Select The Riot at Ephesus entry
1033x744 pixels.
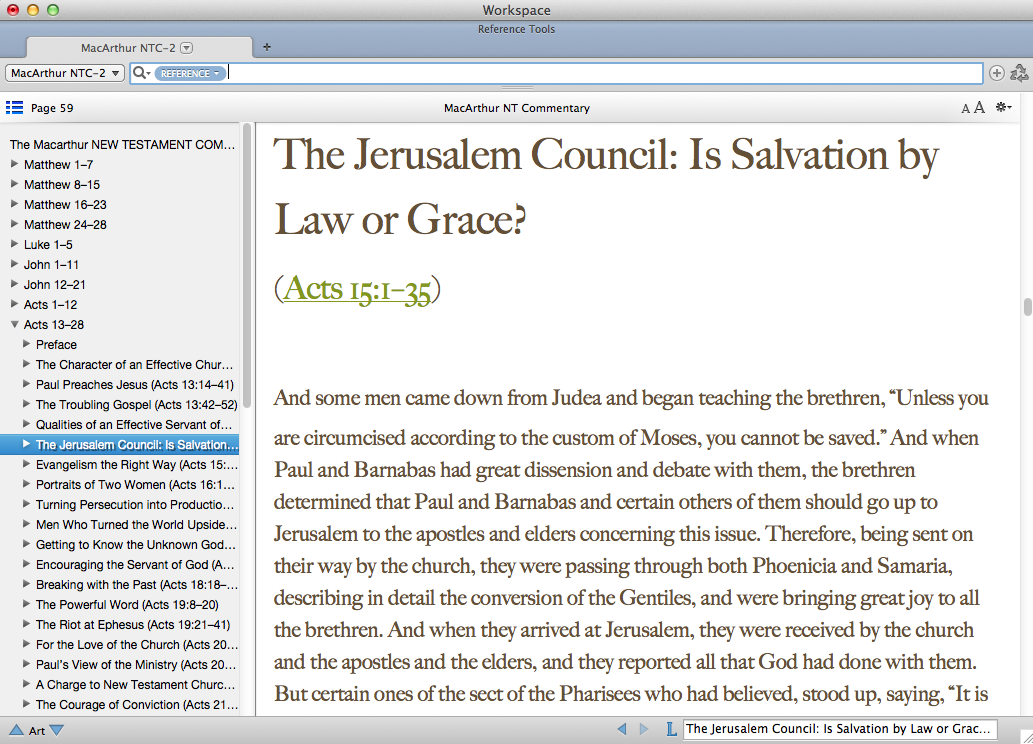pos(133,624)
